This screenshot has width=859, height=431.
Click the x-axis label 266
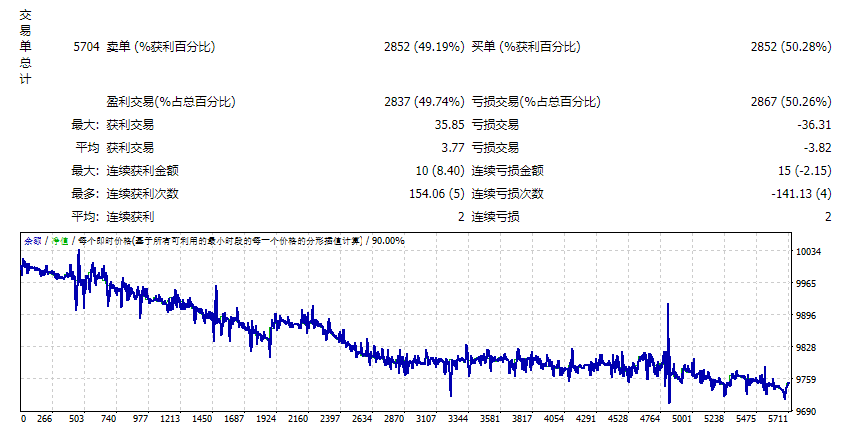click(44, 418)
